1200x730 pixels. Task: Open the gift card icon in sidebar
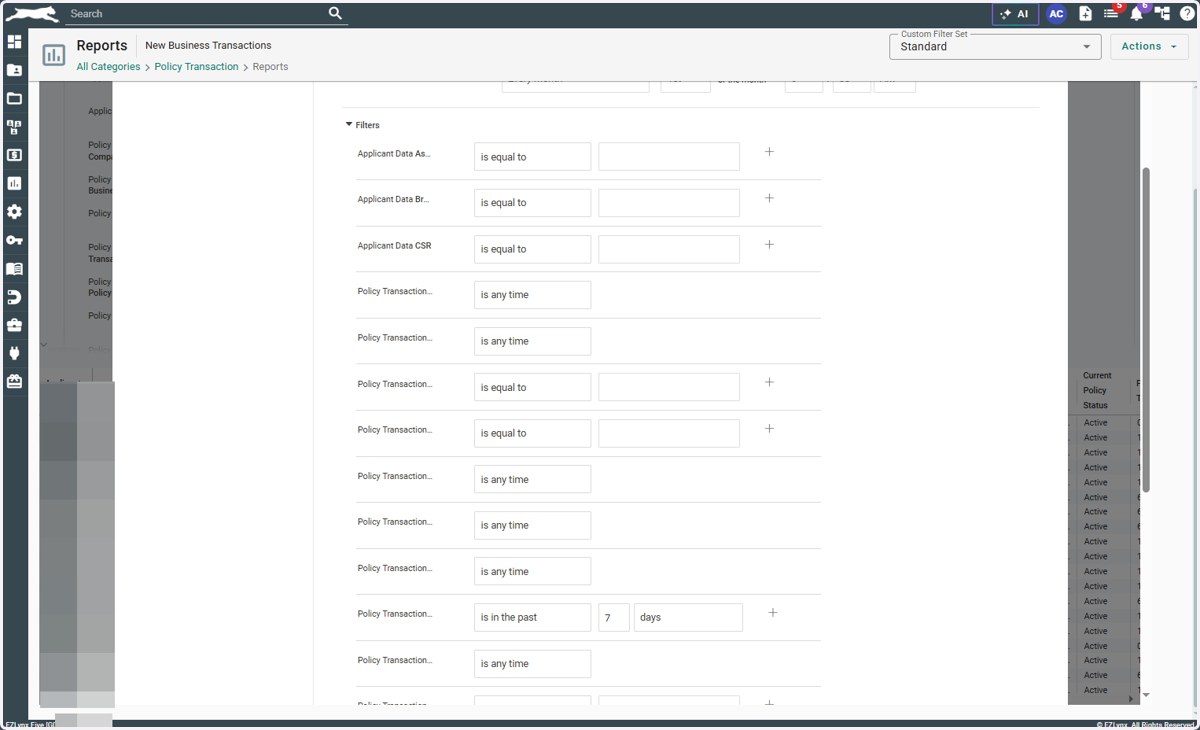click(x=14, y=382)
